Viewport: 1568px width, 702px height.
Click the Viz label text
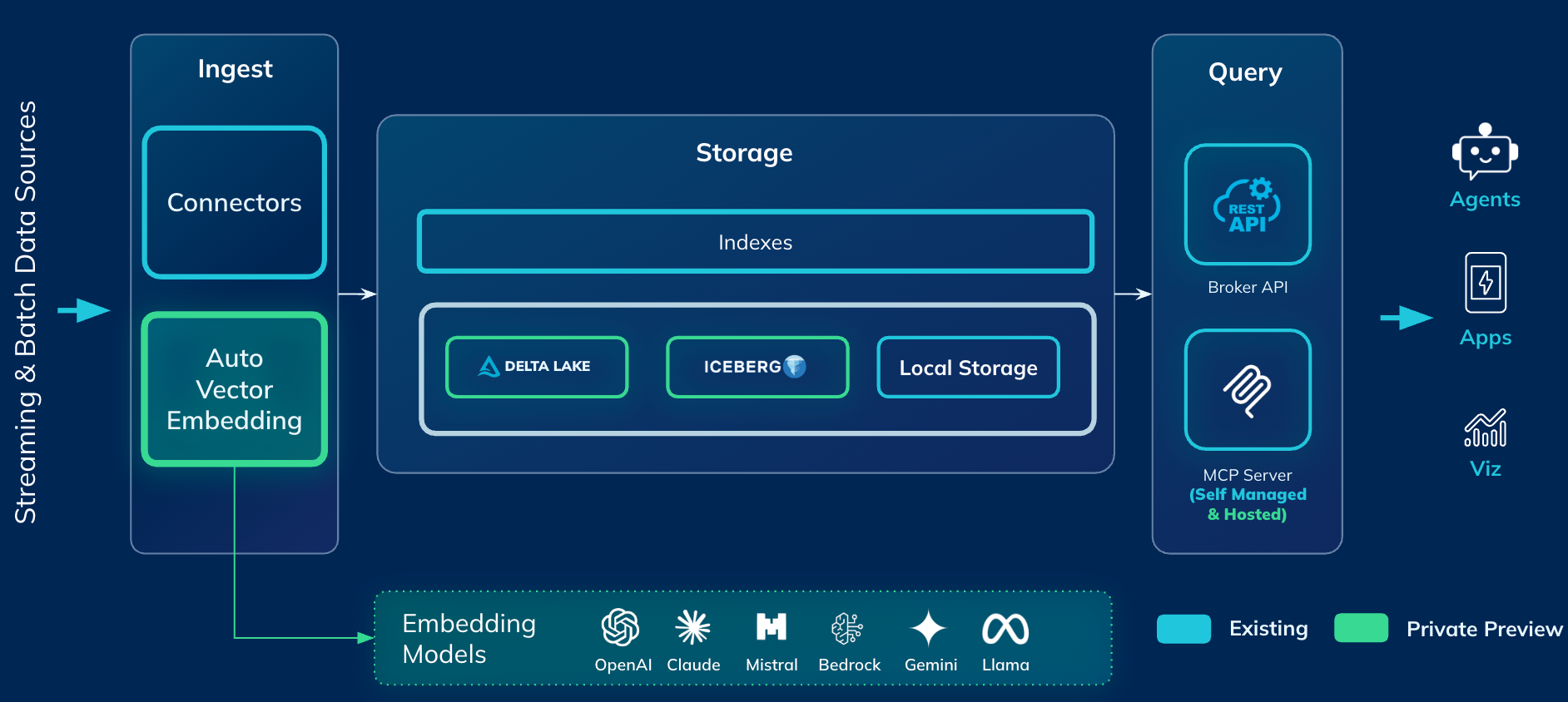pyautogui.click(x=1486, y=468)
